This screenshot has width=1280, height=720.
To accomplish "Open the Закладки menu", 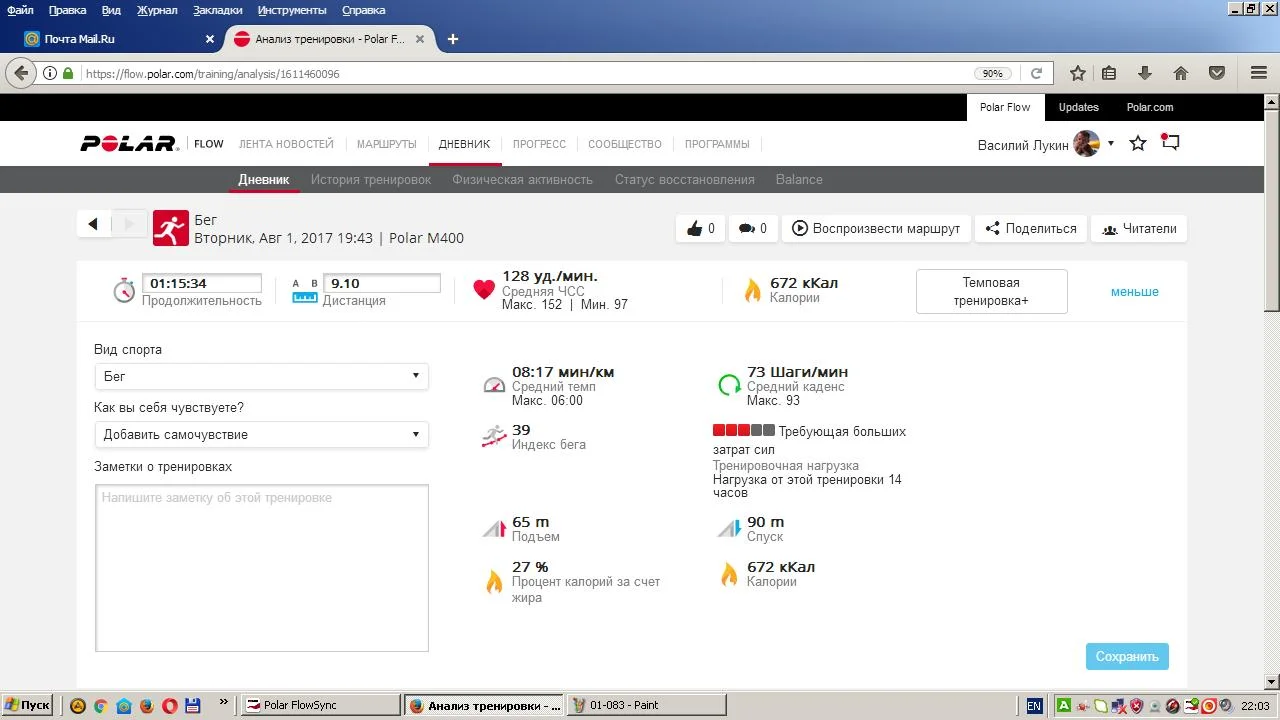I will tap(217, 10).
